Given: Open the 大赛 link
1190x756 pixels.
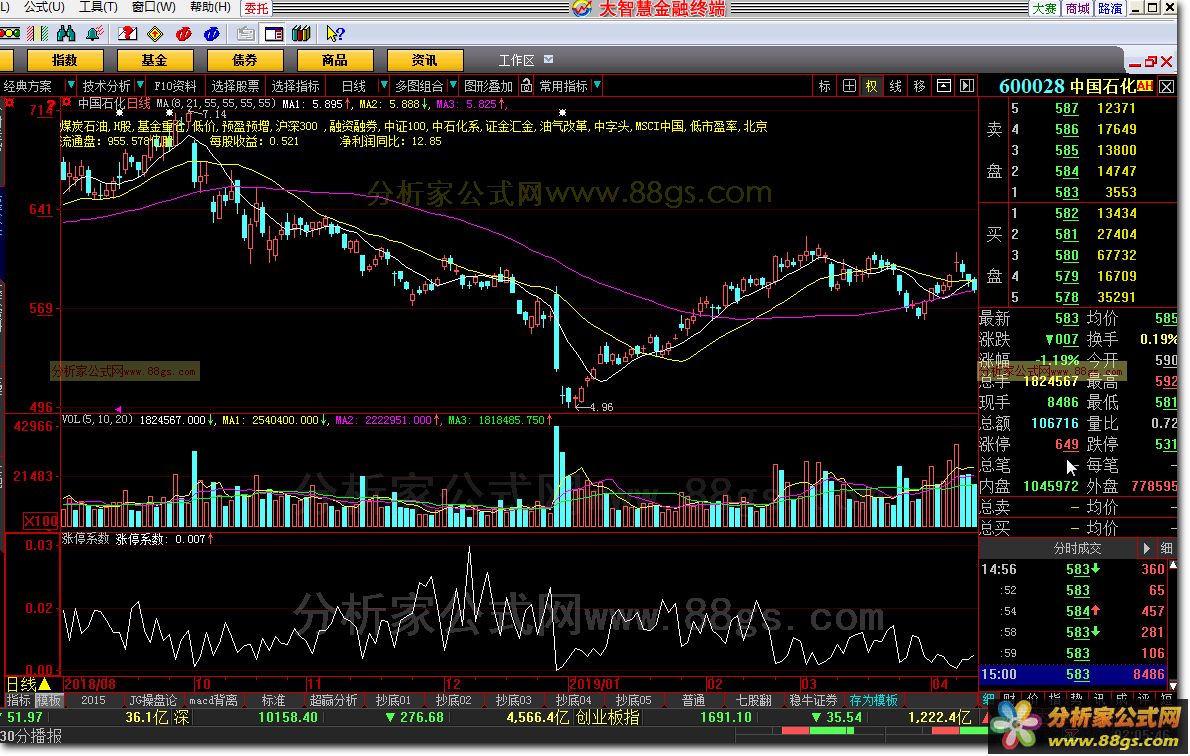Looking at the screenshot, I should coord(1044,8).
